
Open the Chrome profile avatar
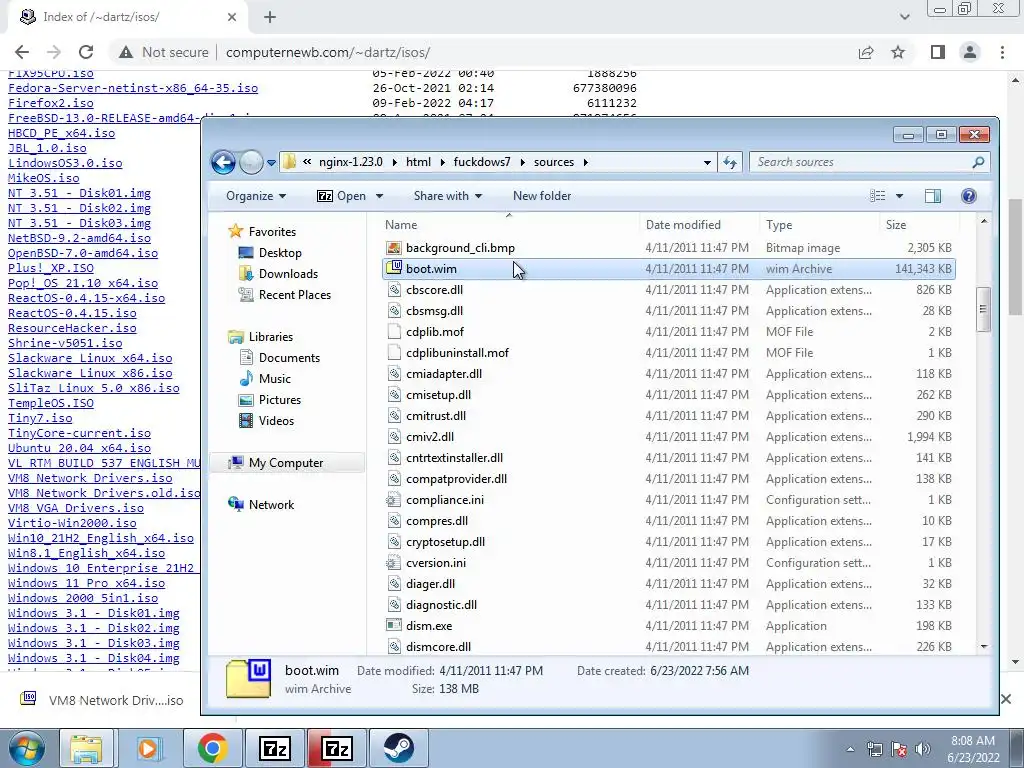tap(970, 52)
